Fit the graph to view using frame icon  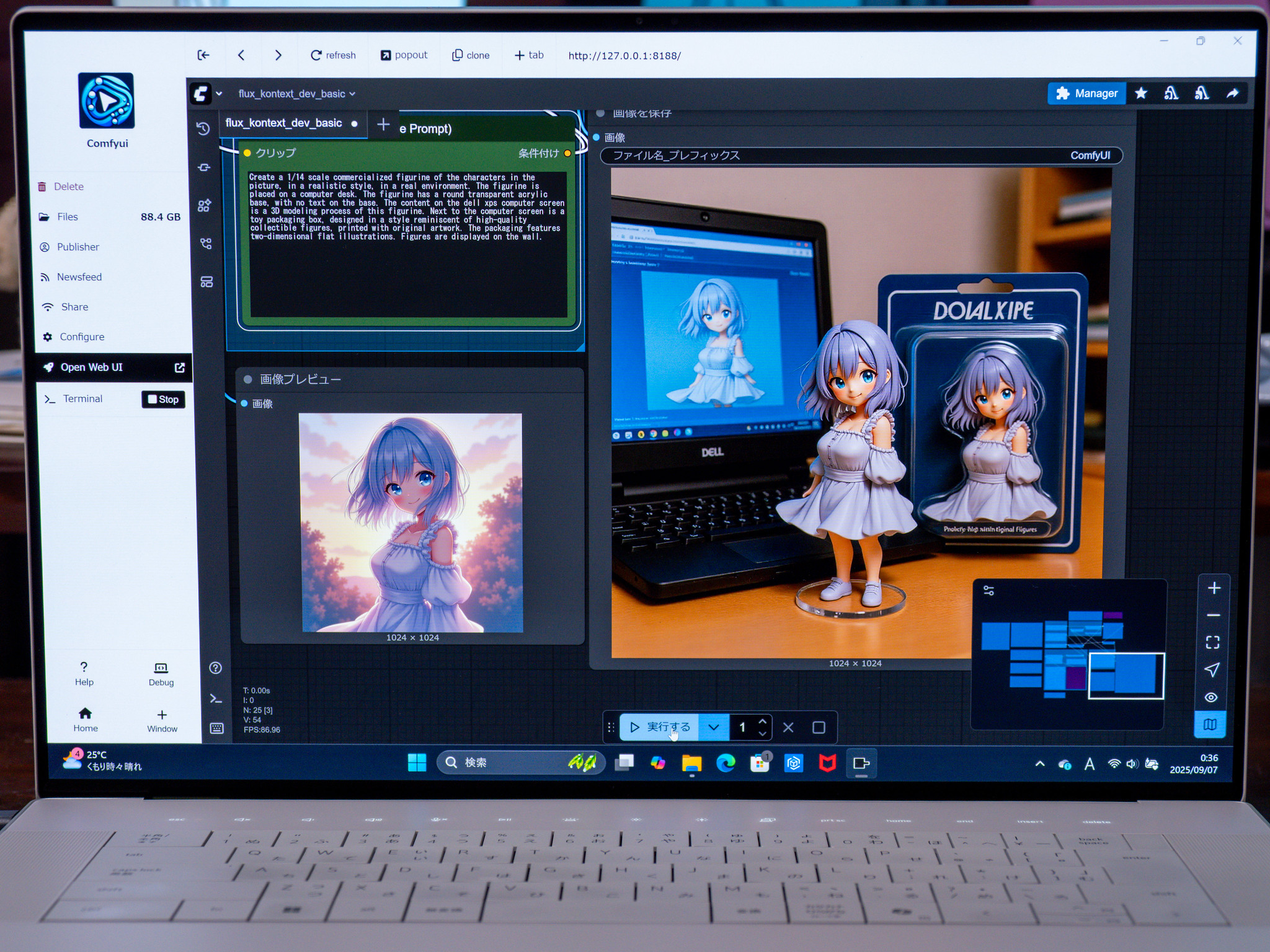coord(1214,643)
